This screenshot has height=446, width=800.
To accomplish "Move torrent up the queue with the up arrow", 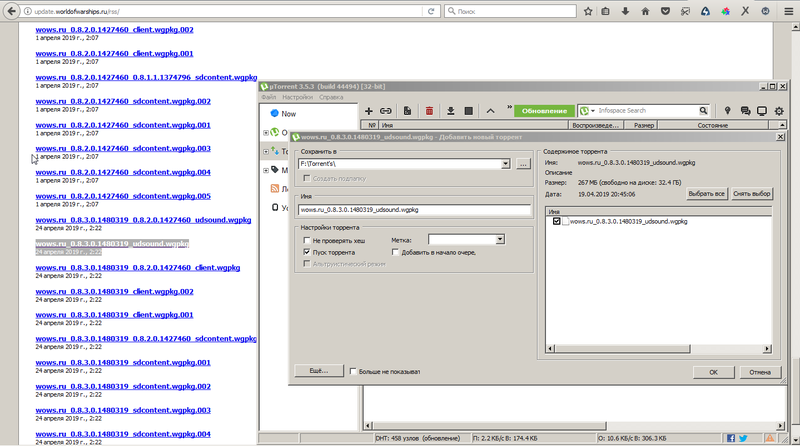I will pos(490,111).
